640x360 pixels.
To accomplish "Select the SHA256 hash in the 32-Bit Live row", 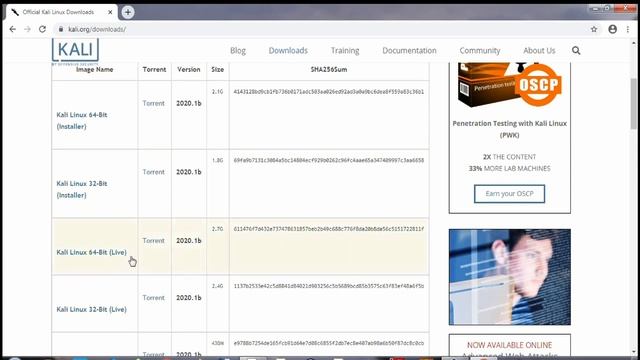I will coord(329,286).
